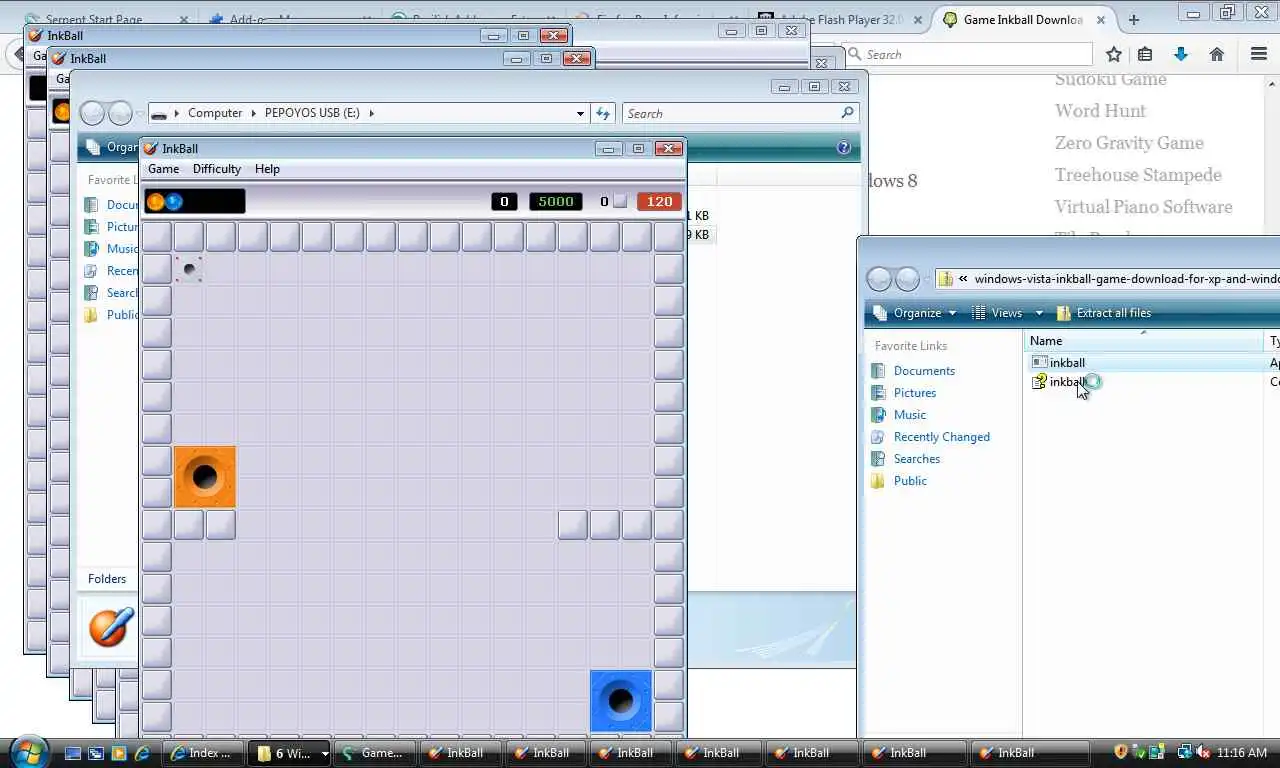Click the Game... taskbar button
This screenshot has width=1280, height=768.
click(374, 753)
